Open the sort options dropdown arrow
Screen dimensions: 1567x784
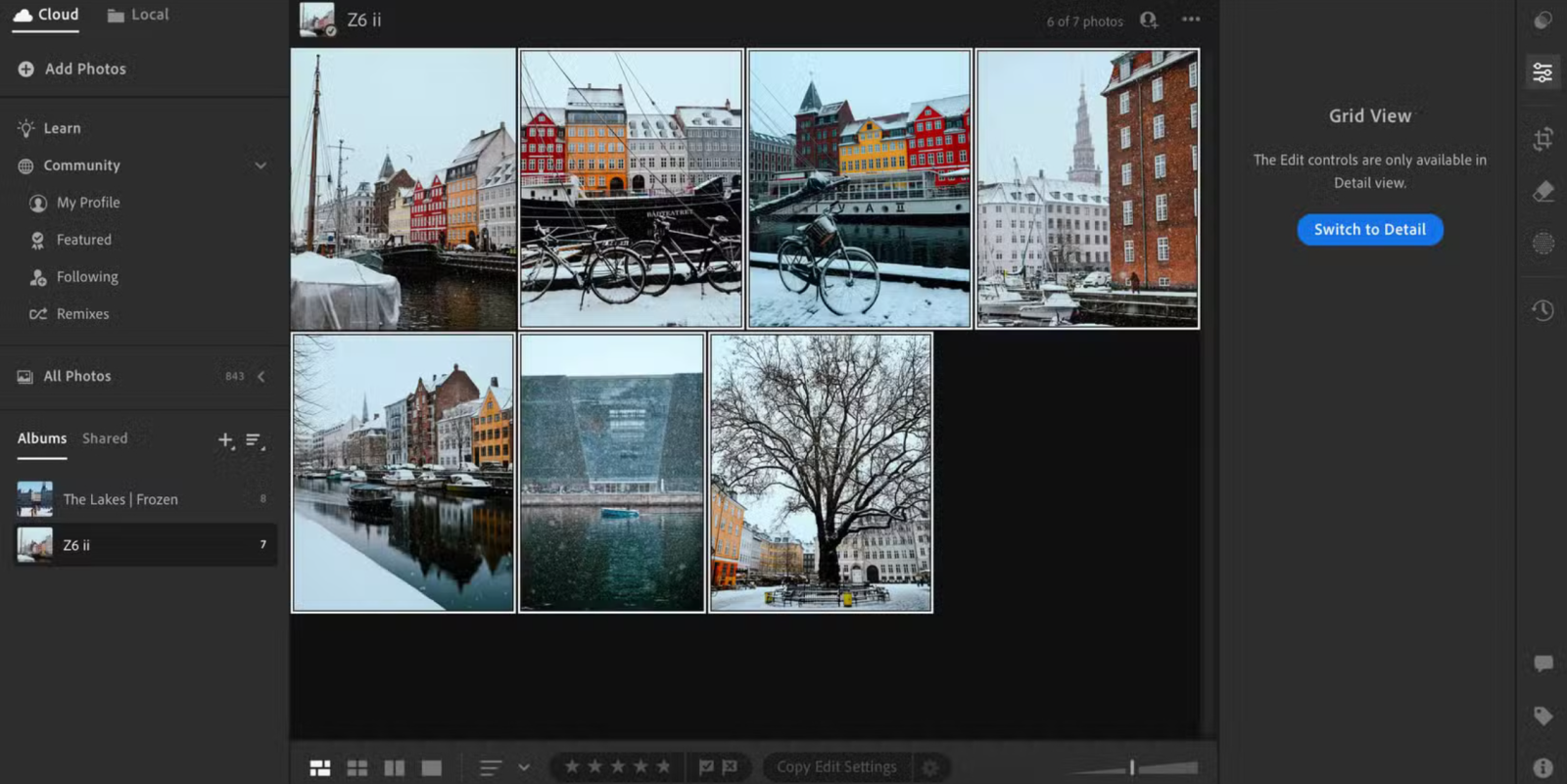click(524, 768)
